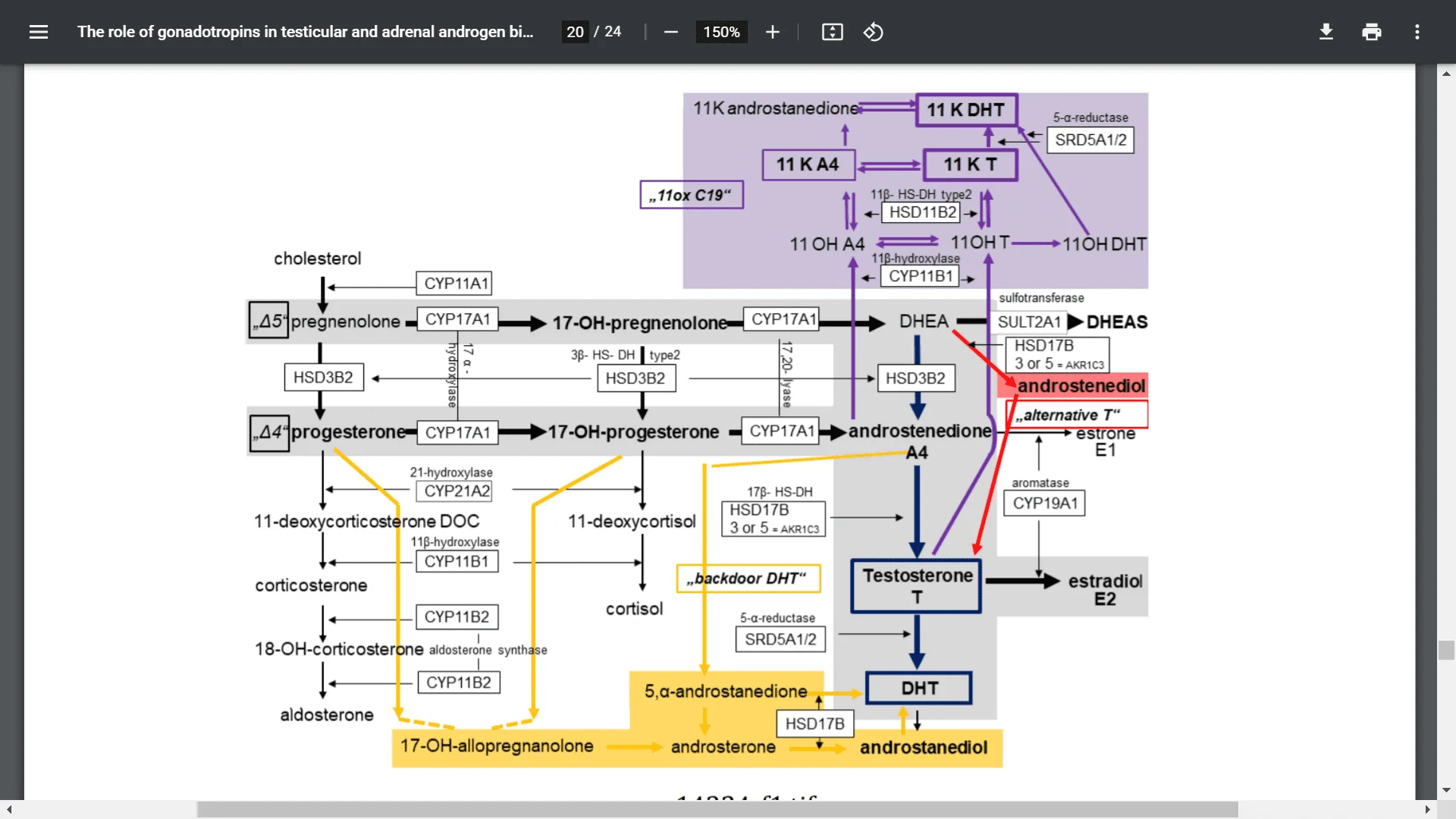The width and height of the screenshot is (1456, 819).
Task: Click the 'SRD5A1/2' box under 5-α-reductase near DHT
Action: point(780,640)
